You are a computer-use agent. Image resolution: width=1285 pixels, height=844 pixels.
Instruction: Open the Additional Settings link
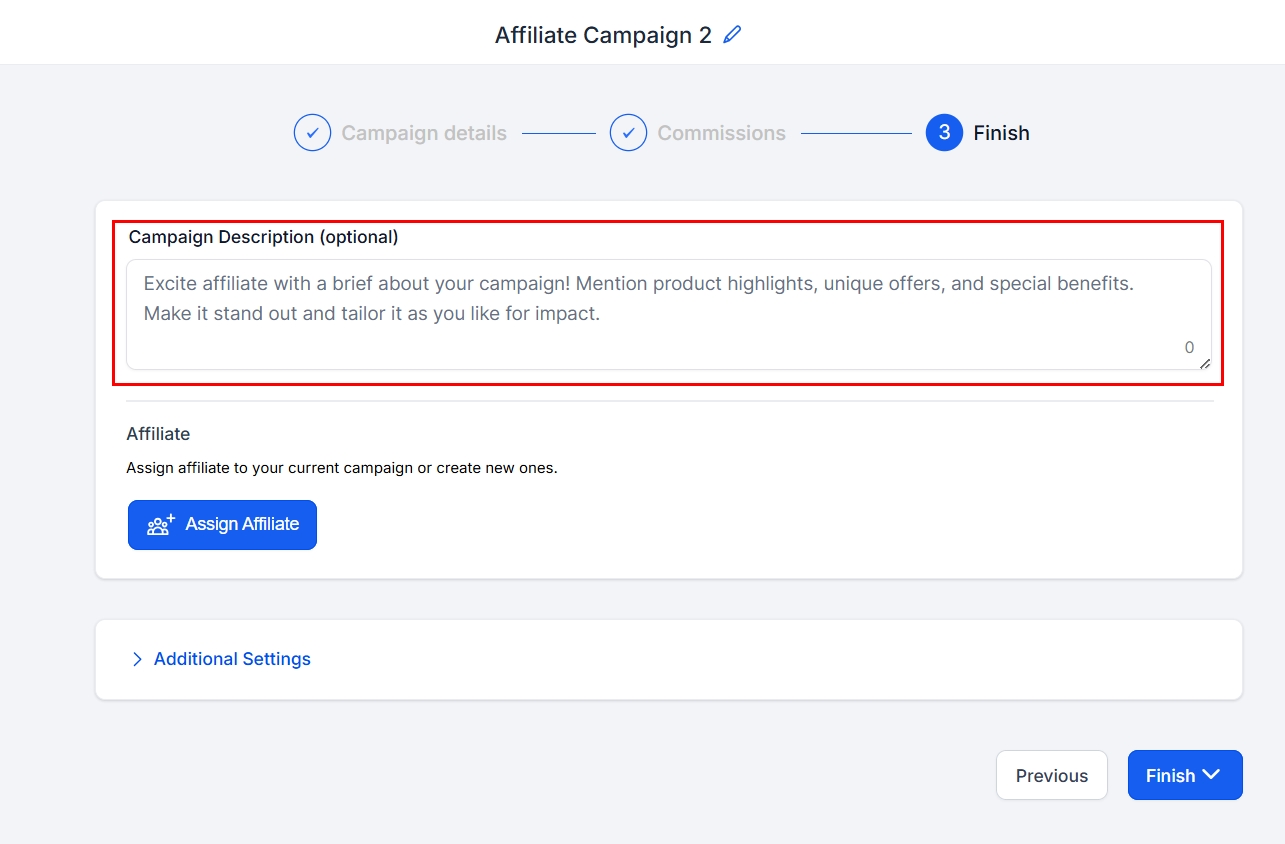tap(232, 659)
